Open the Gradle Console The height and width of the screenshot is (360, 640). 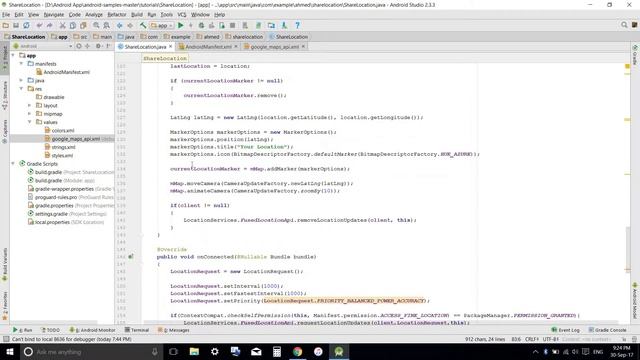(x=607, y=330)
